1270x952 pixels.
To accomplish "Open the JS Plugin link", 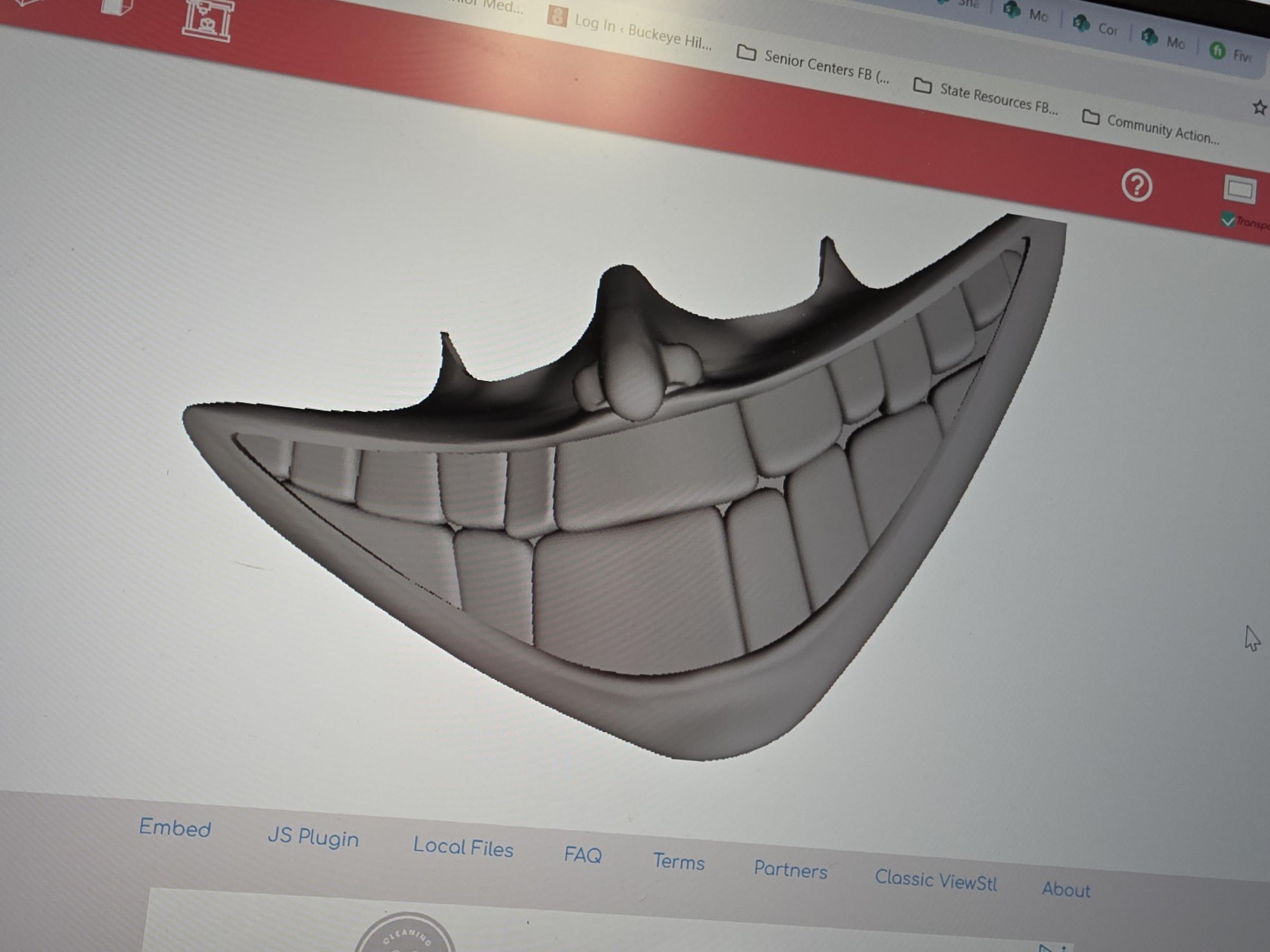I will click(313, 837).
